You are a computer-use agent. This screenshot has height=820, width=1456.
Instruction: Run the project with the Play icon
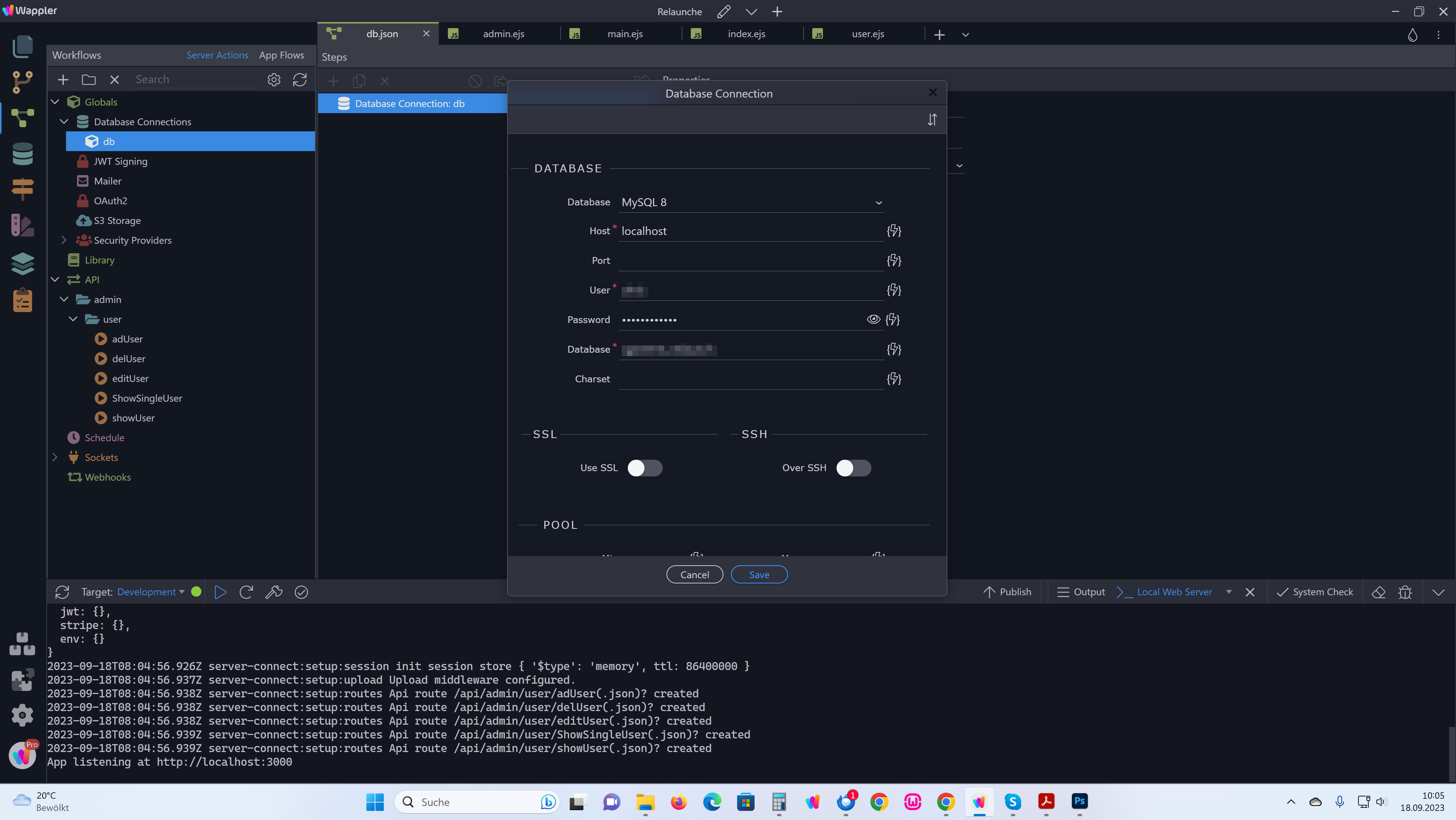221,592
